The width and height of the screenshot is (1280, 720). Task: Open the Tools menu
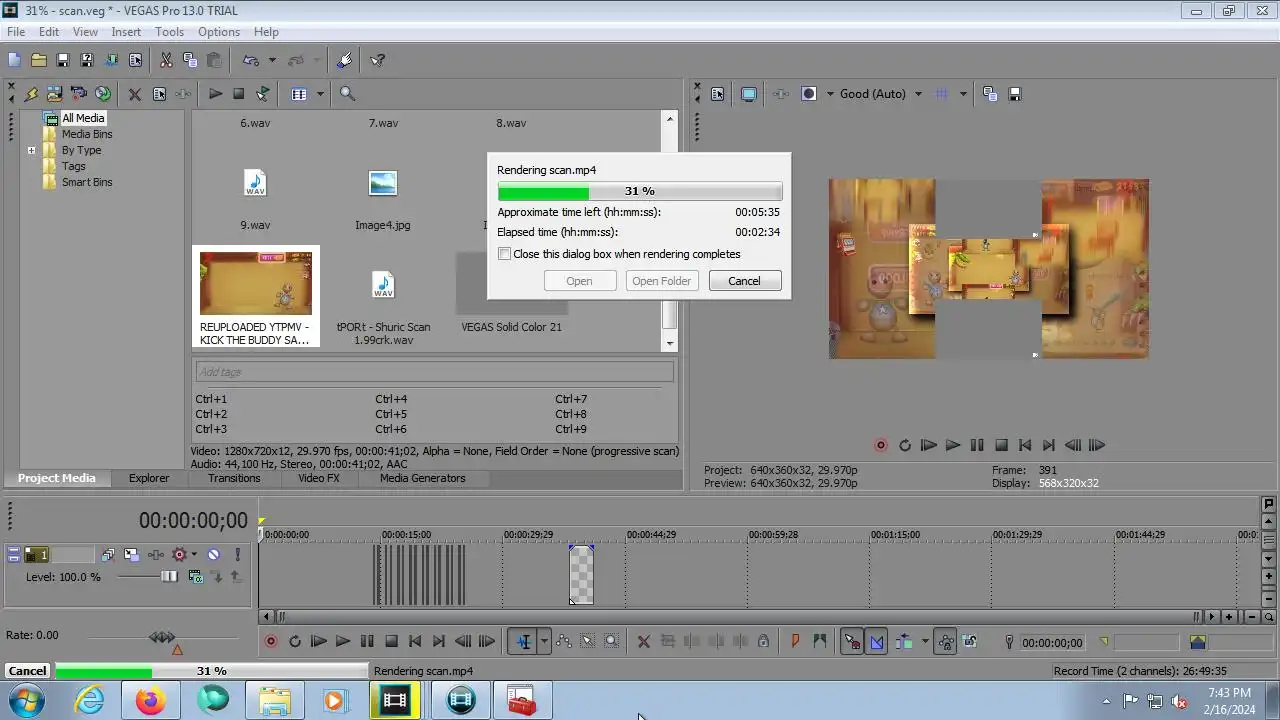coord(169,32)
